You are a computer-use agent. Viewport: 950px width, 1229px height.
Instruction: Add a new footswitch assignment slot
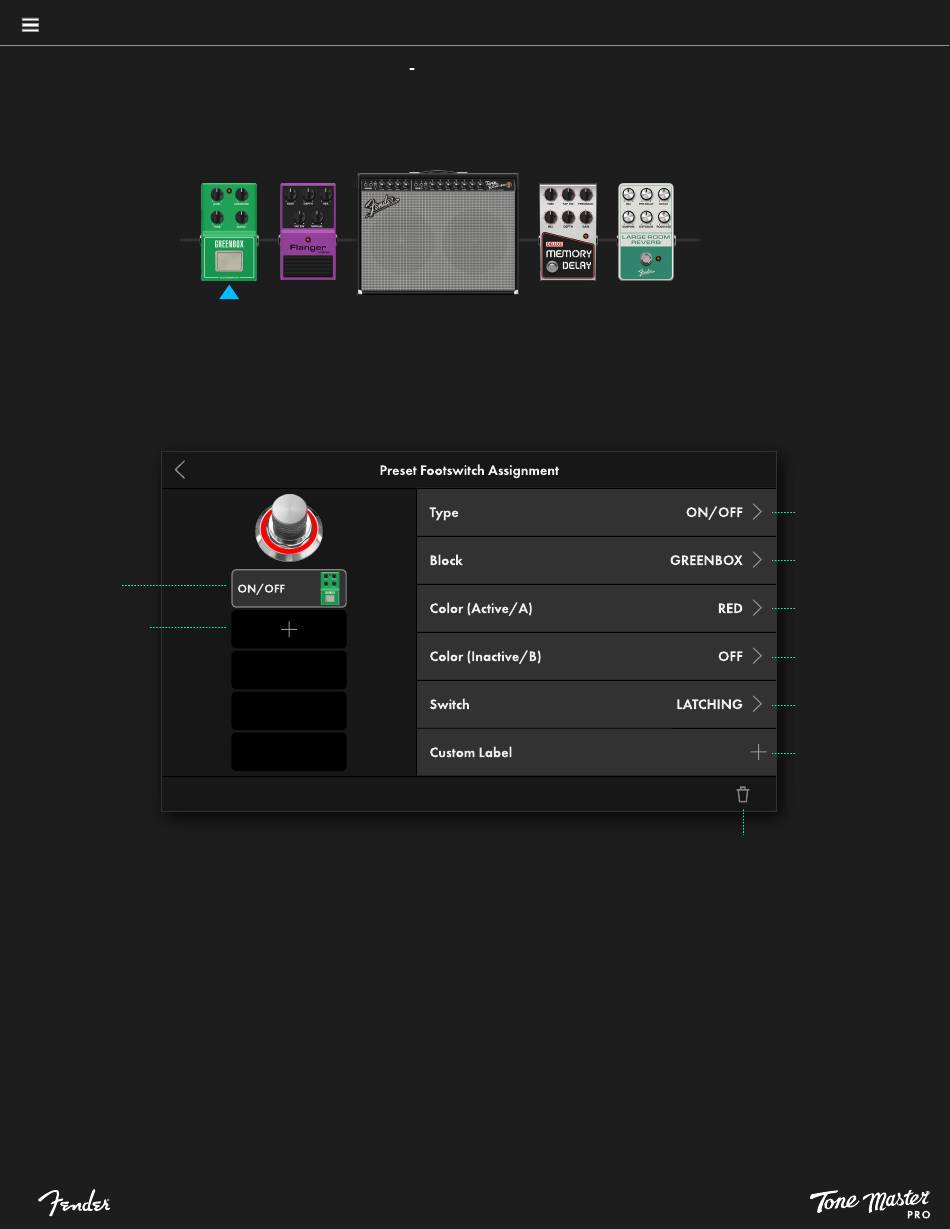(289, 630)
